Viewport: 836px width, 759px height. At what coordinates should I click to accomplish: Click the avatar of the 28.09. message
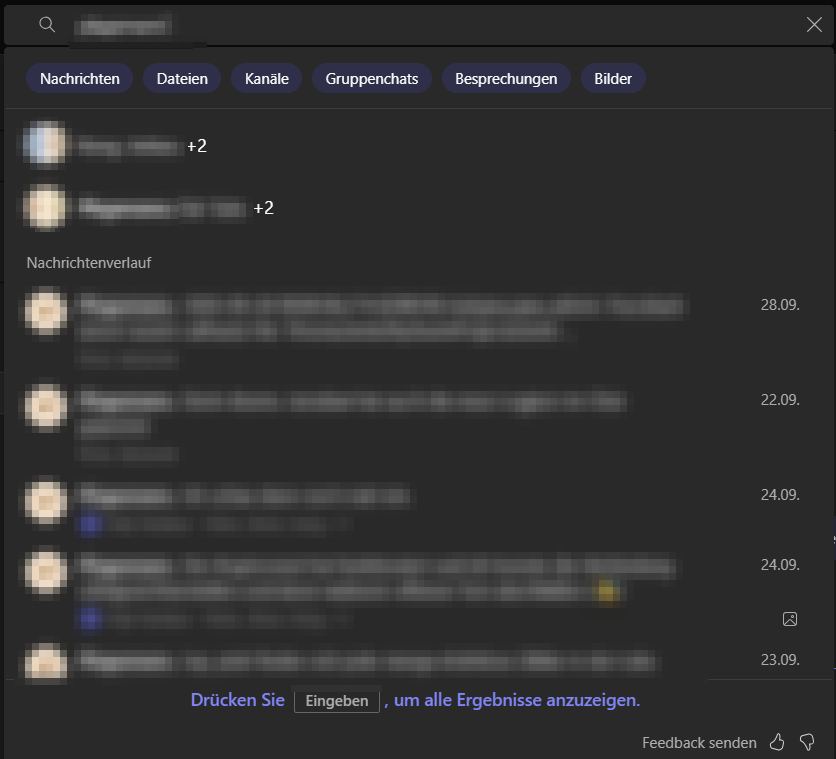click(46, 311)
